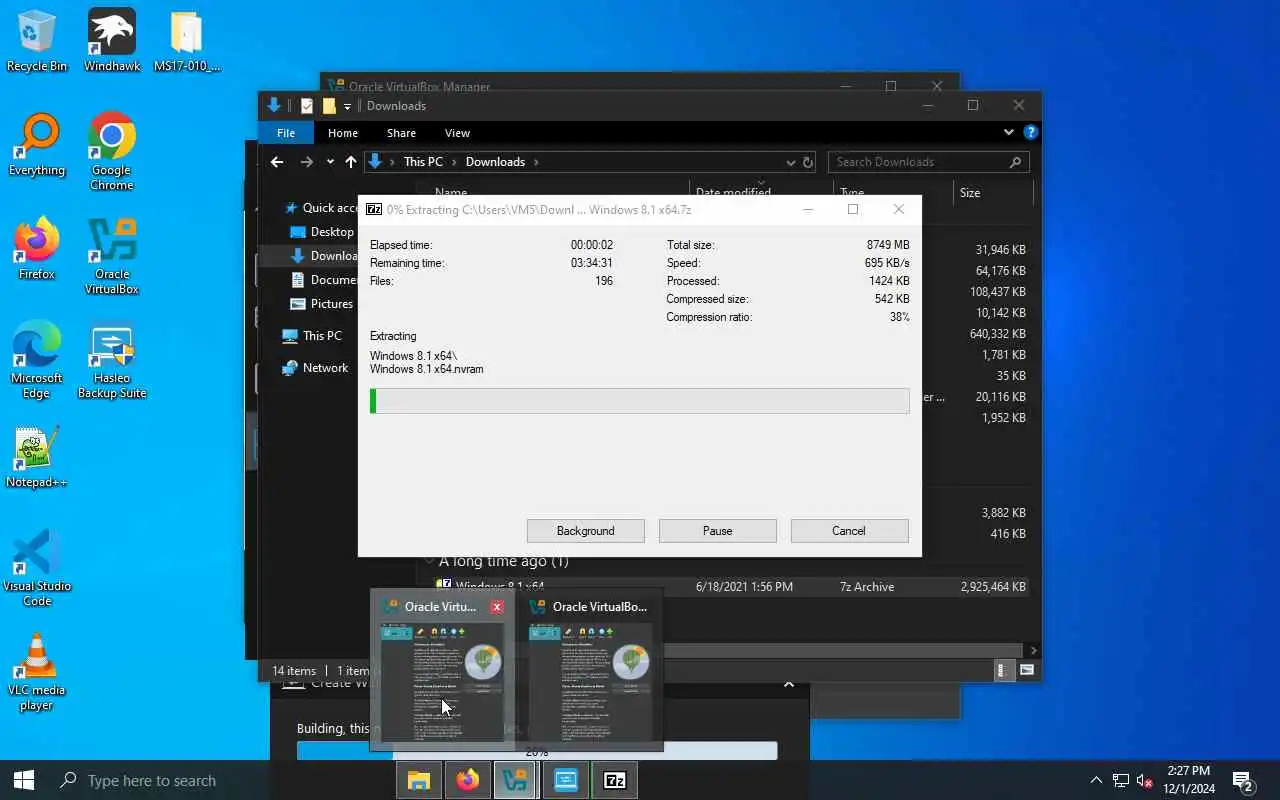Click the Forward arrow in File Explorer
Image resolution: width=1280 pixels, height=800 pixels.
(x=307, y=162)
